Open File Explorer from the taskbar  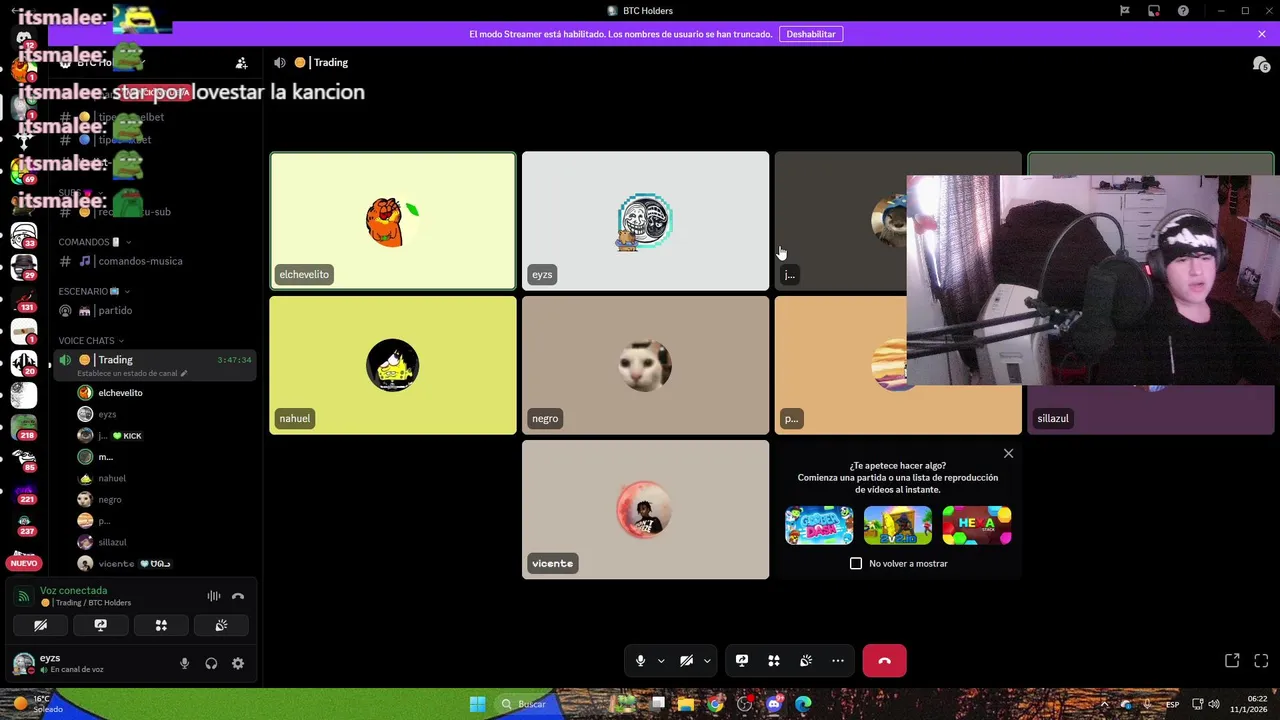686,704
